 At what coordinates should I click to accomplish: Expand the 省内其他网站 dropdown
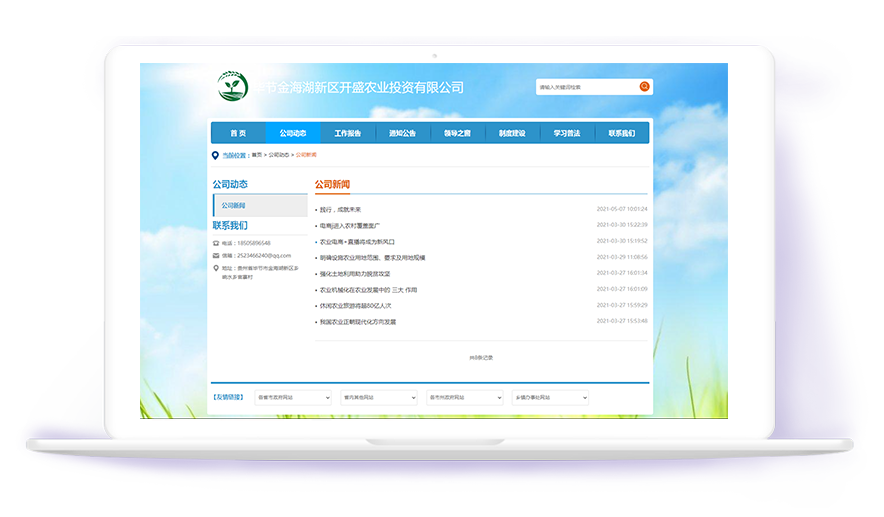coord(378,397)
